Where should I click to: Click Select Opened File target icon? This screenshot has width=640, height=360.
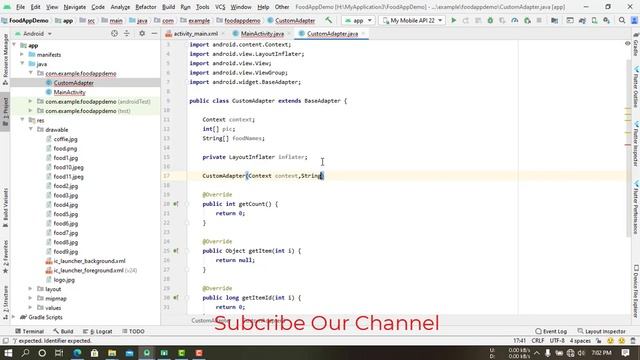[x=114, y=33]
